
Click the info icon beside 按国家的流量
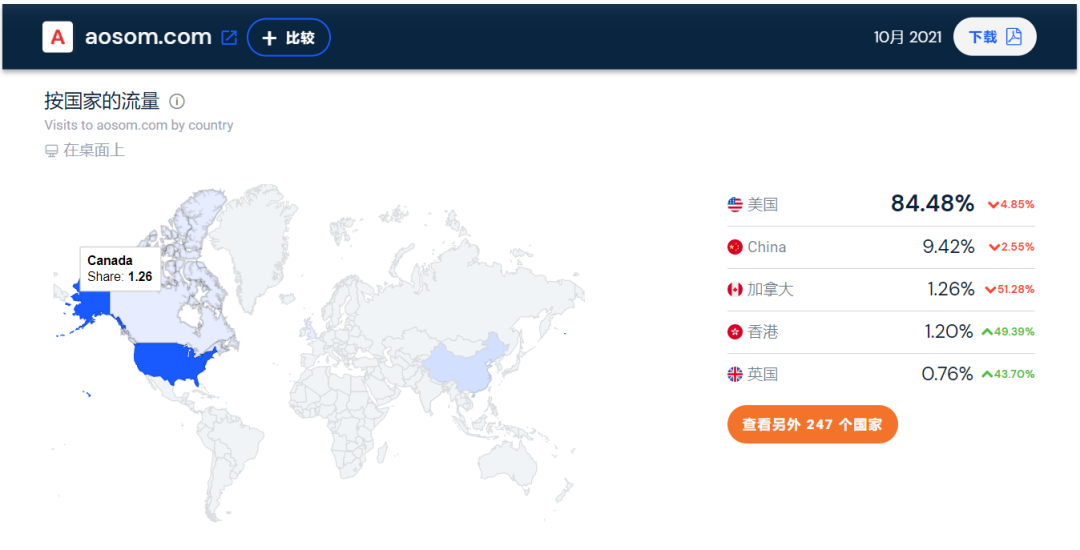click(x=177, y=102)
